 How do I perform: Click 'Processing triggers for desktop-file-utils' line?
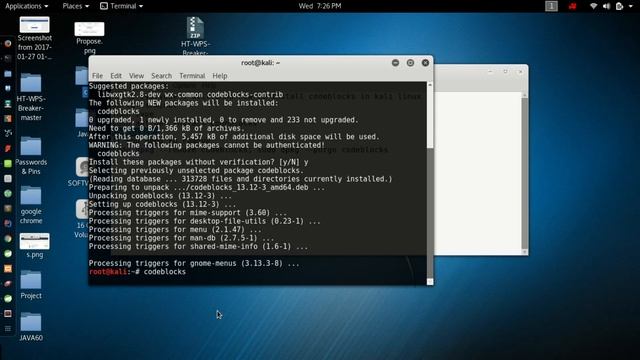pyautogui.click(x=204, y=221)
